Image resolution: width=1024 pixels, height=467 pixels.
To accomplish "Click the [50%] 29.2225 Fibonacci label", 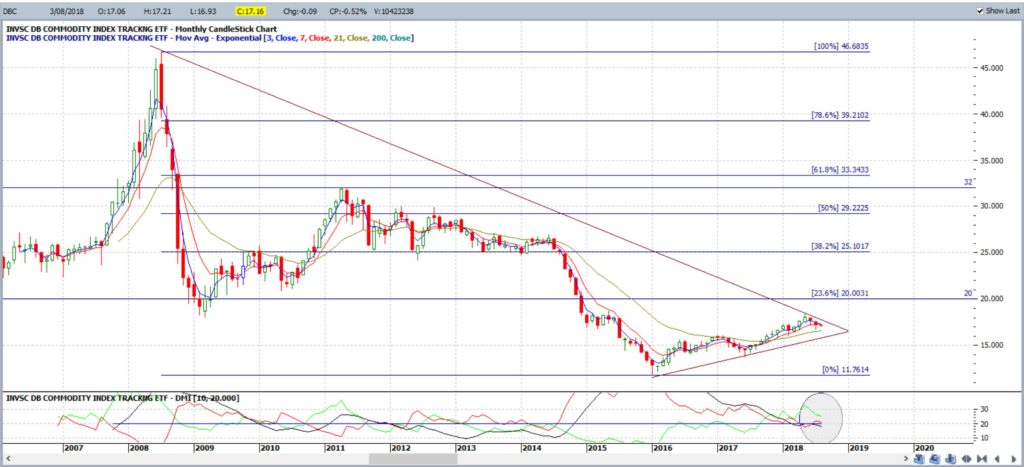I will click(x=843, y=208).
